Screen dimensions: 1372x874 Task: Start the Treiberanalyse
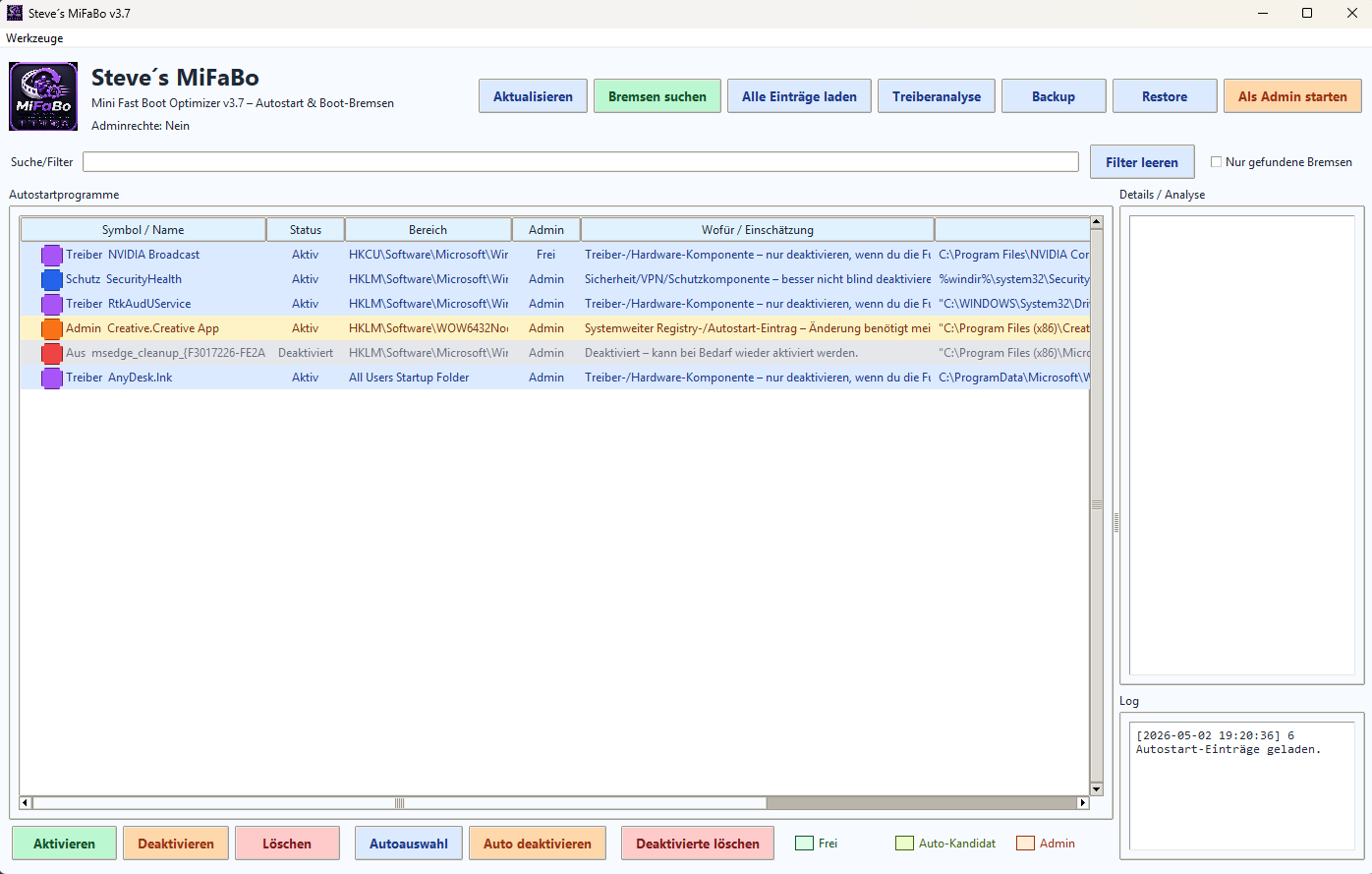click(x=937, y=96)
